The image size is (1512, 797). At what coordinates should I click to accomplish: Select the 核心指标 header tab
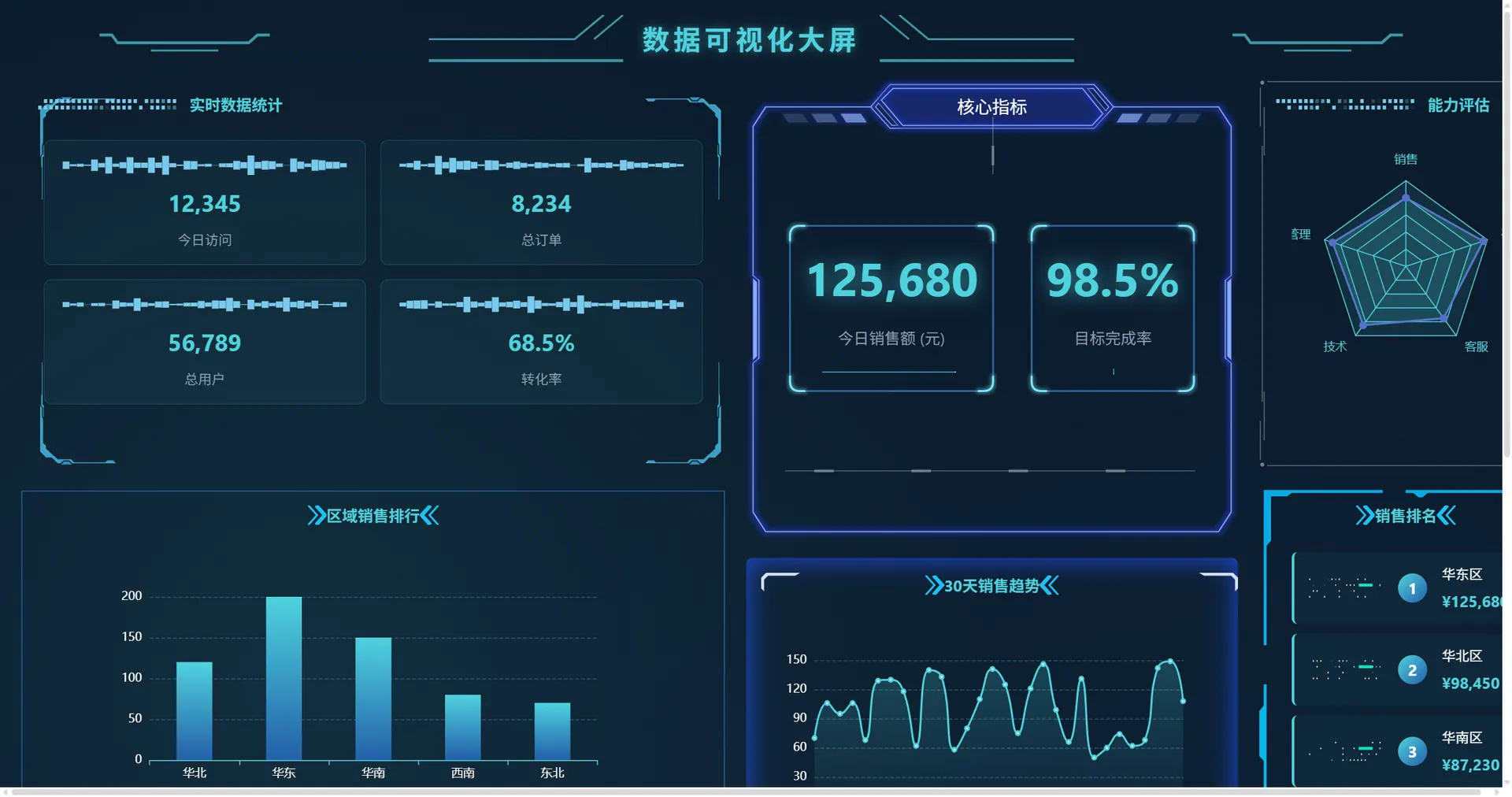click(992, 106)
